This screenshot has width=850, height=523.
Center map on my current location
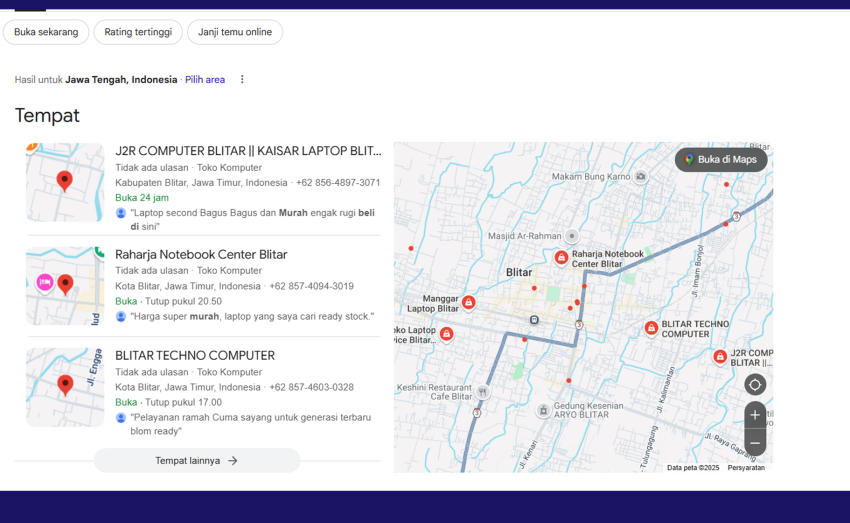755,385
